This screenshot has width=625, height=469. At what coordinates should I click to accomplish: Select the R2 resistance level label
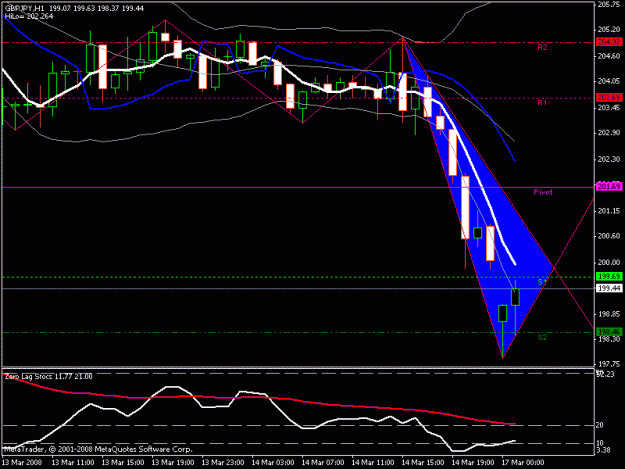[542, 47]
